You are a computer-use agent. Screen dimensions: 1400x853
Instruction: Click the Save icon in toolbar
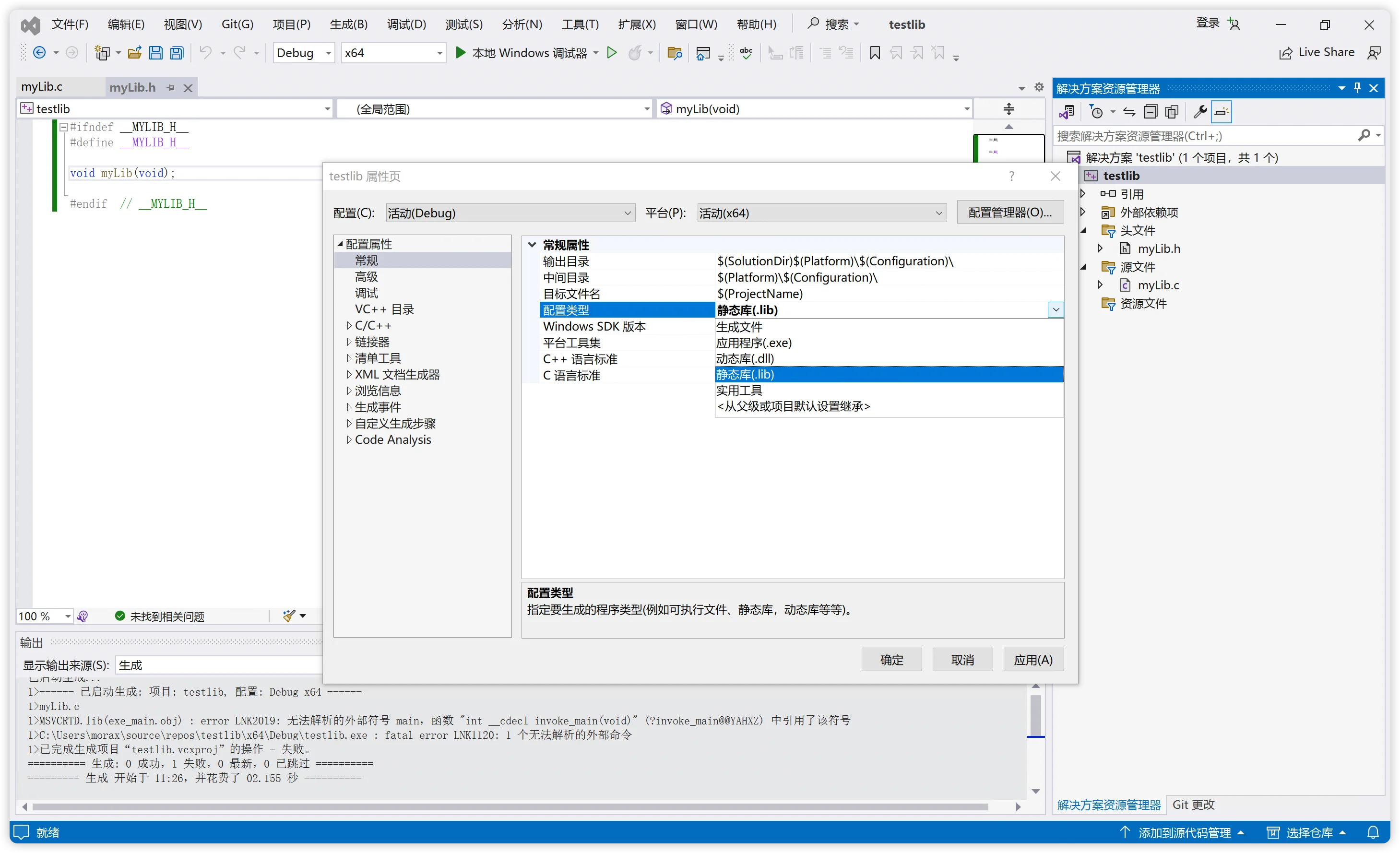[x=155, y=53]
